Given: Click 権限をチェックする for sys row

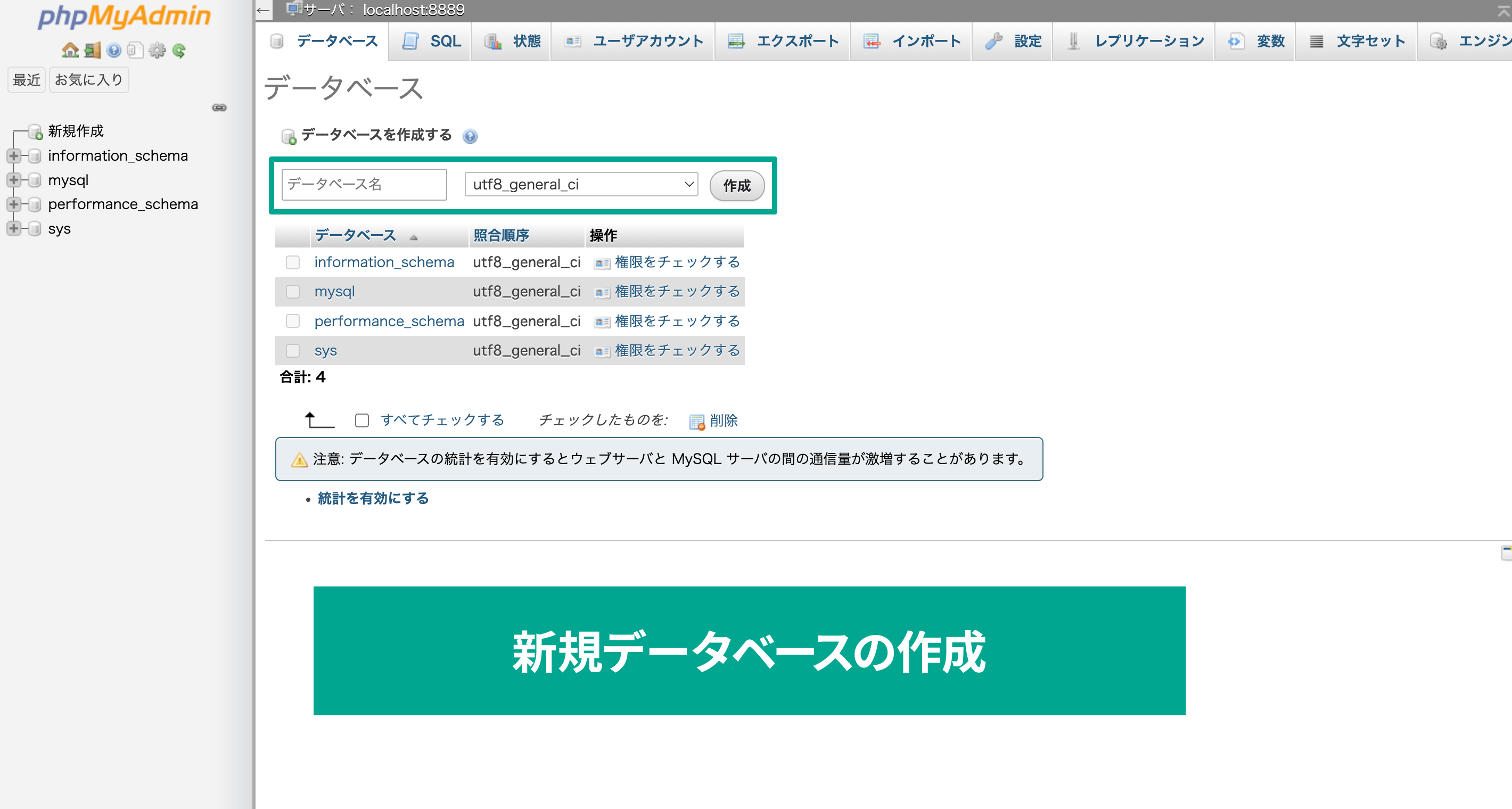Looking at the screenshot, I should pos(677,350).
